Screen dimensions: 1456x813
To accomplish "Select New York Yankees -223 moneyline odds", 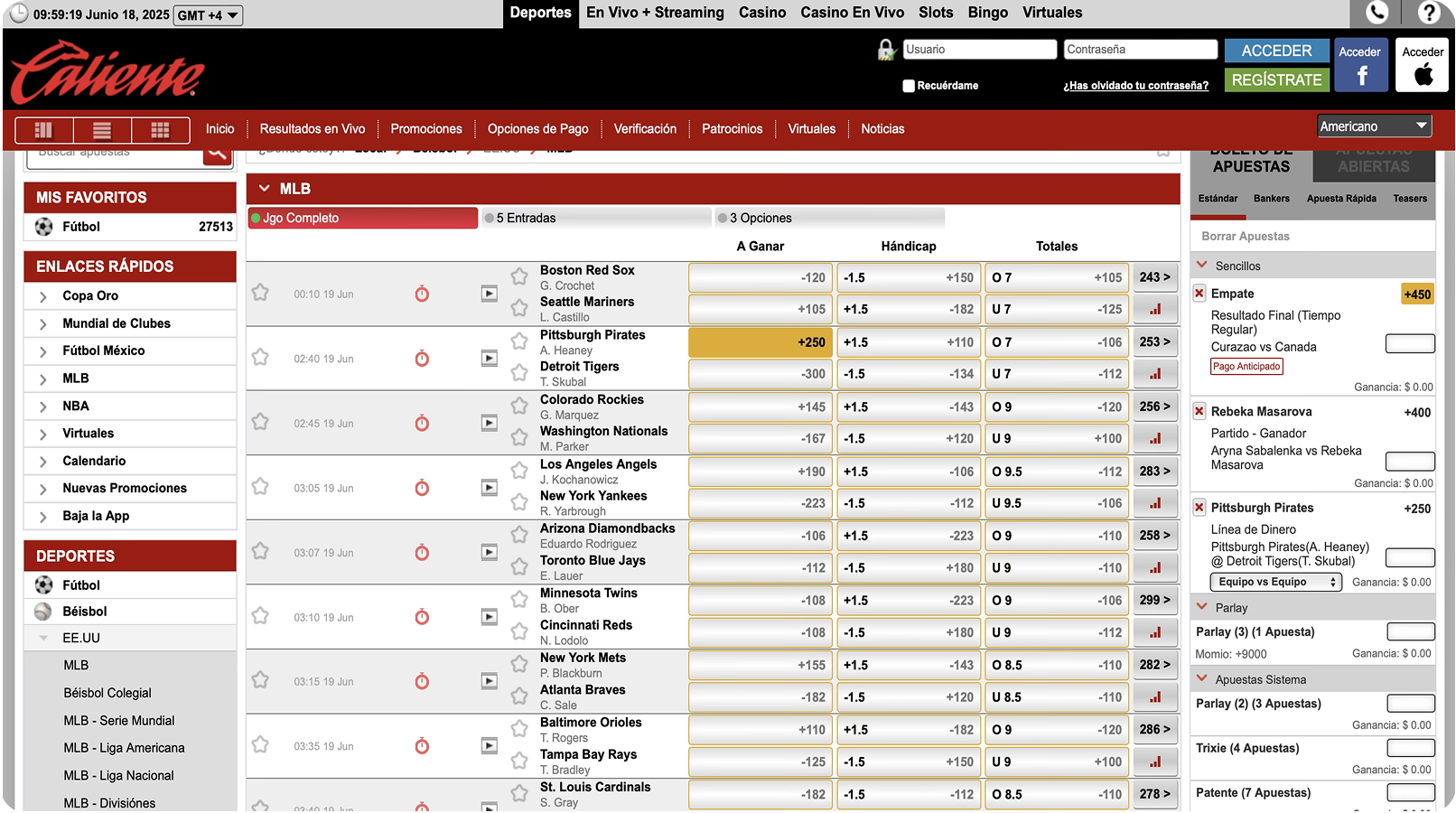I will 761,503.
